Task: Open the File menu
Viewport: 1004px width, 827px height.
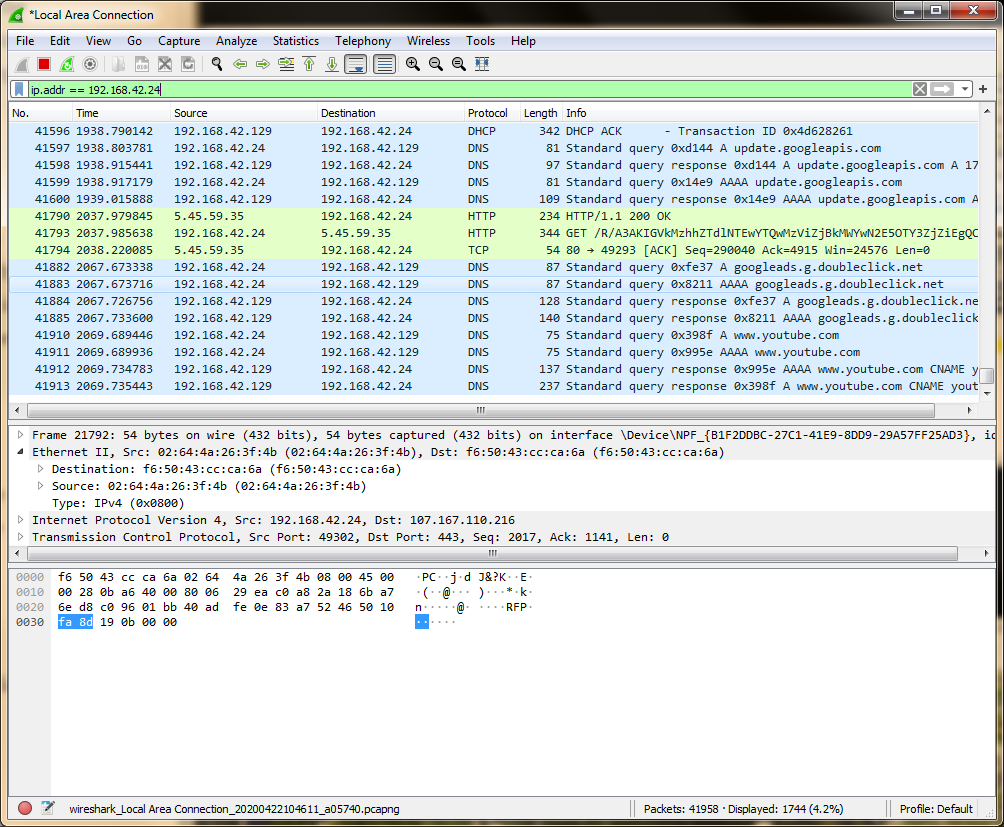Action: 25,41
